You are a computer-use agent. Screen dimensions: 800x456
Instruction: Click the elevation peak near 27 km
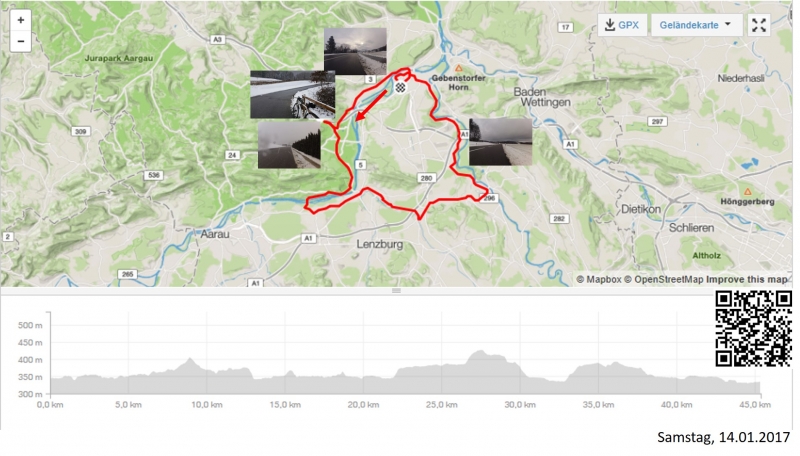[480, 352]
